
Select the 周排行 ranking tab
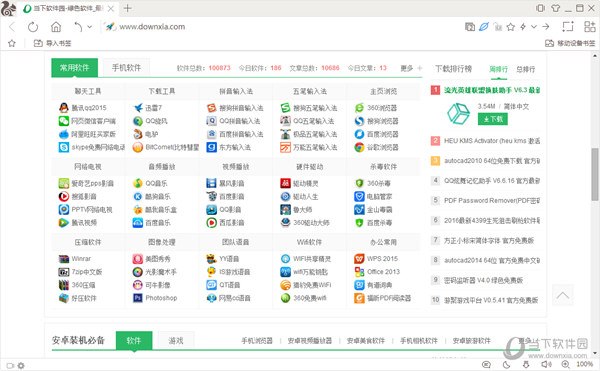(x=498, y=69)
